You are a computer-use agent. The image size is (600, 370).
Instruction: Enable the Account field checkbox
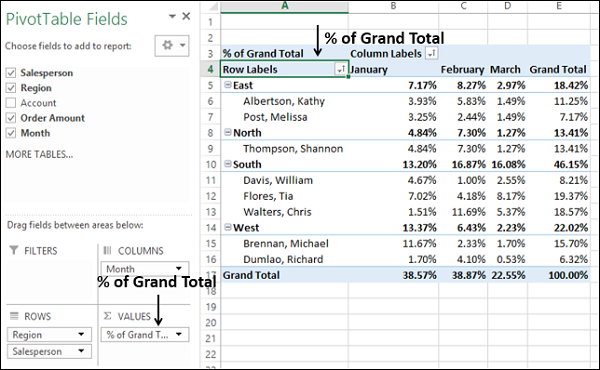11,103
